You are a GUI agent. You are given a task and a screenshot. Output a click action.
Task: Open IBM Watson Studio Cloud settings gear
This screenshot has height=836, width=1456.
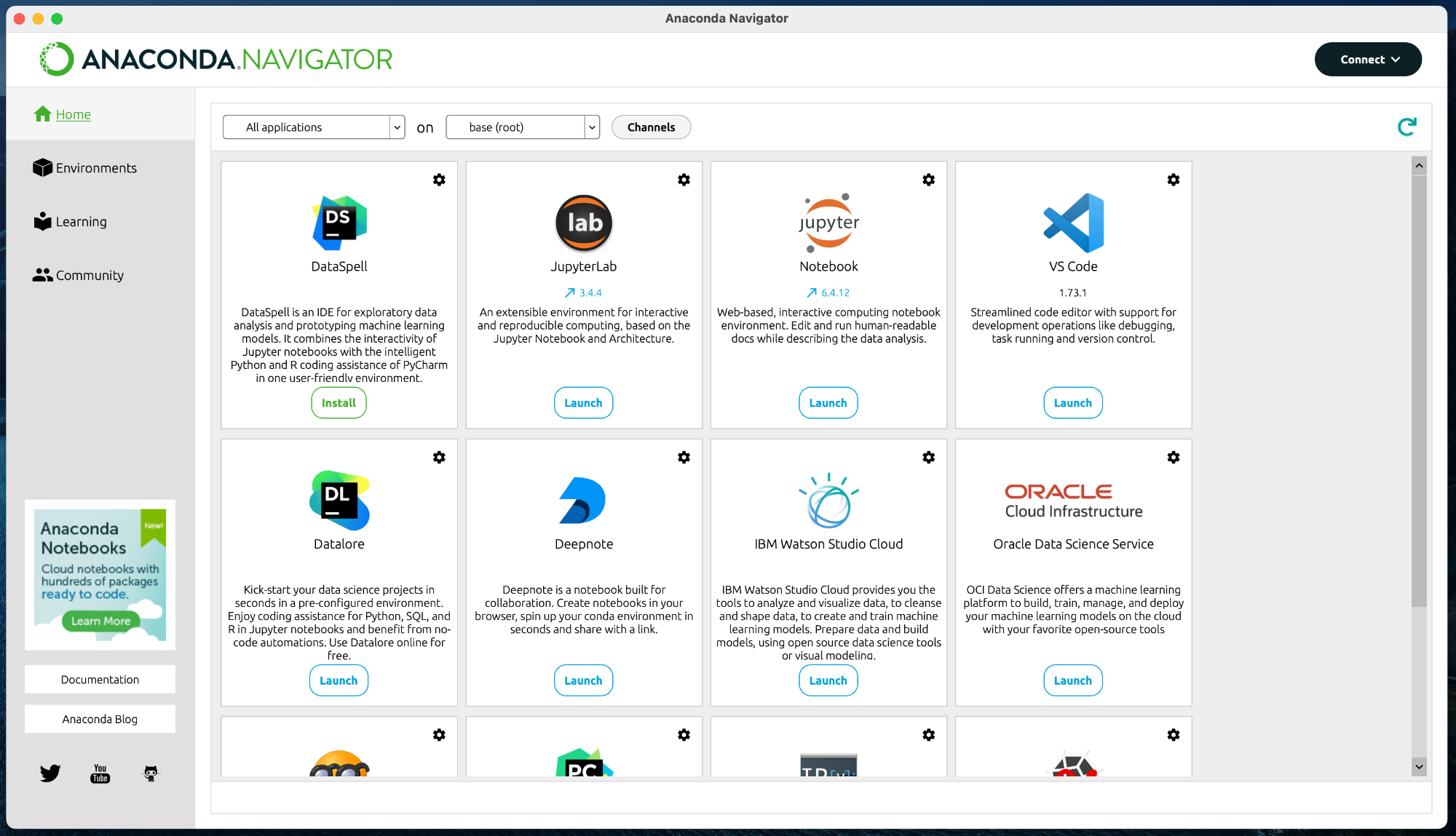(x=928, y=458)
